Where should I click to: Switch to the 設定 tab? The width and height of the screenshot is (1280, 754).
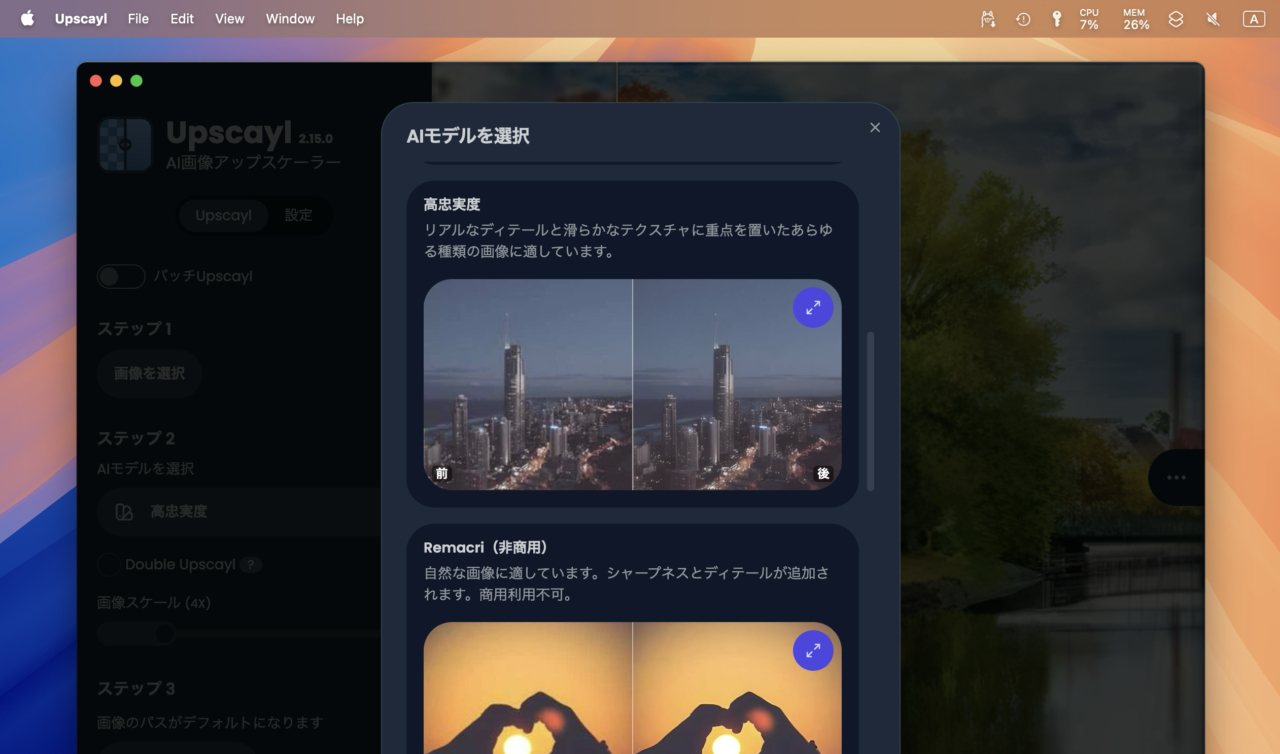(x=298, y=215)
